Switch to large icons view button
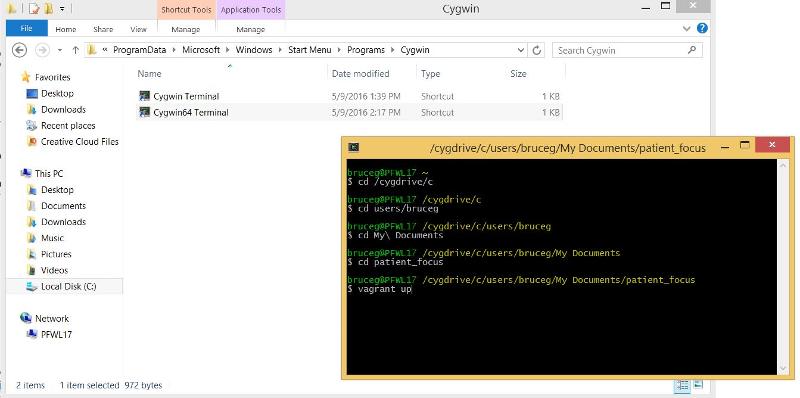The image size is (800, 398). 697,385
